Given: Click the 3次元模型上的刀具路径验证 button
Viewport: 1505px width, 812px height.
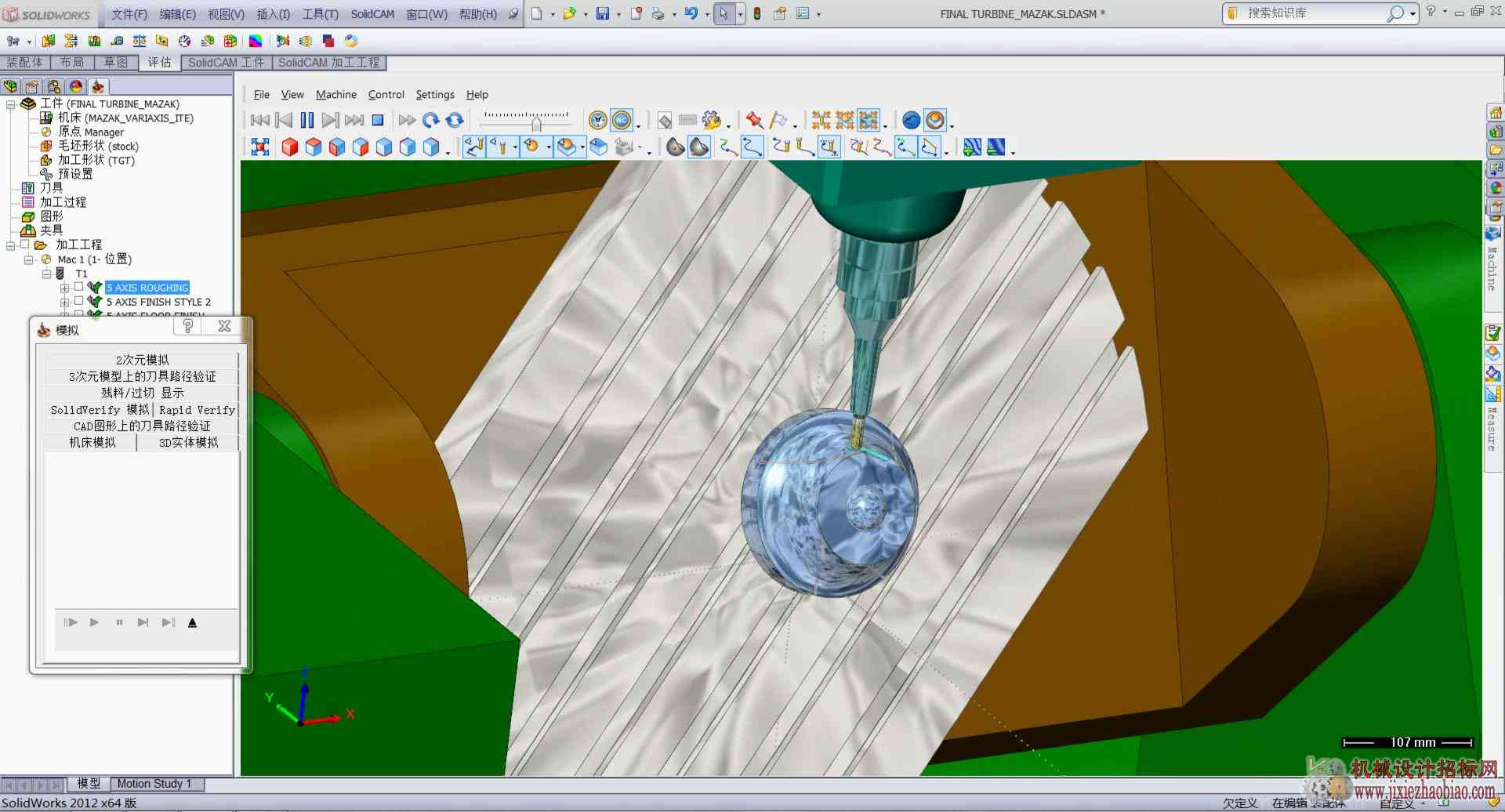Looking at the screenshot, I should [142, 376].
